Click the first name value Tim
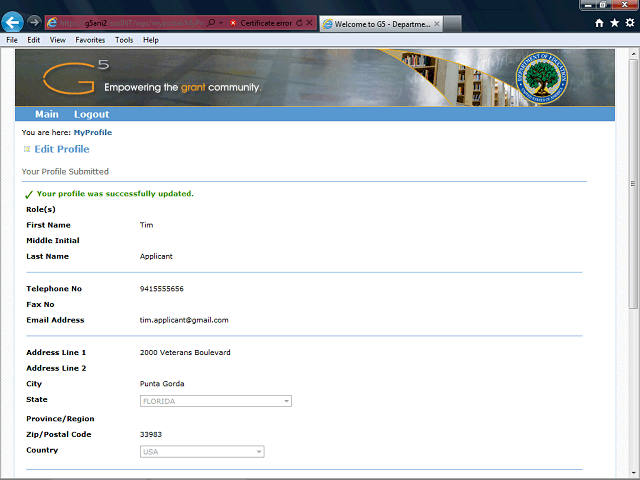This screenshot has height=480, width=640. 147,225
